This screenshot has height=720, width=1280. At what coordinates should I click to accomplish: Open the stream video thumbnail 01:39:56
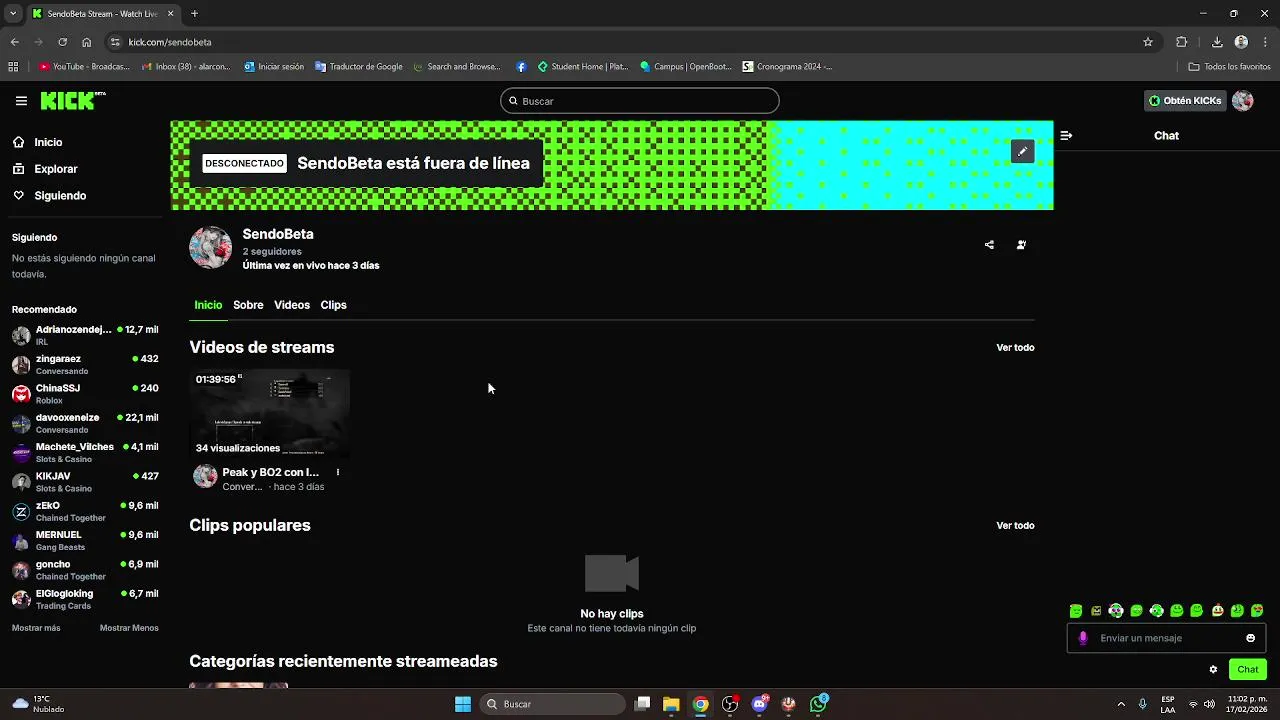270,415
